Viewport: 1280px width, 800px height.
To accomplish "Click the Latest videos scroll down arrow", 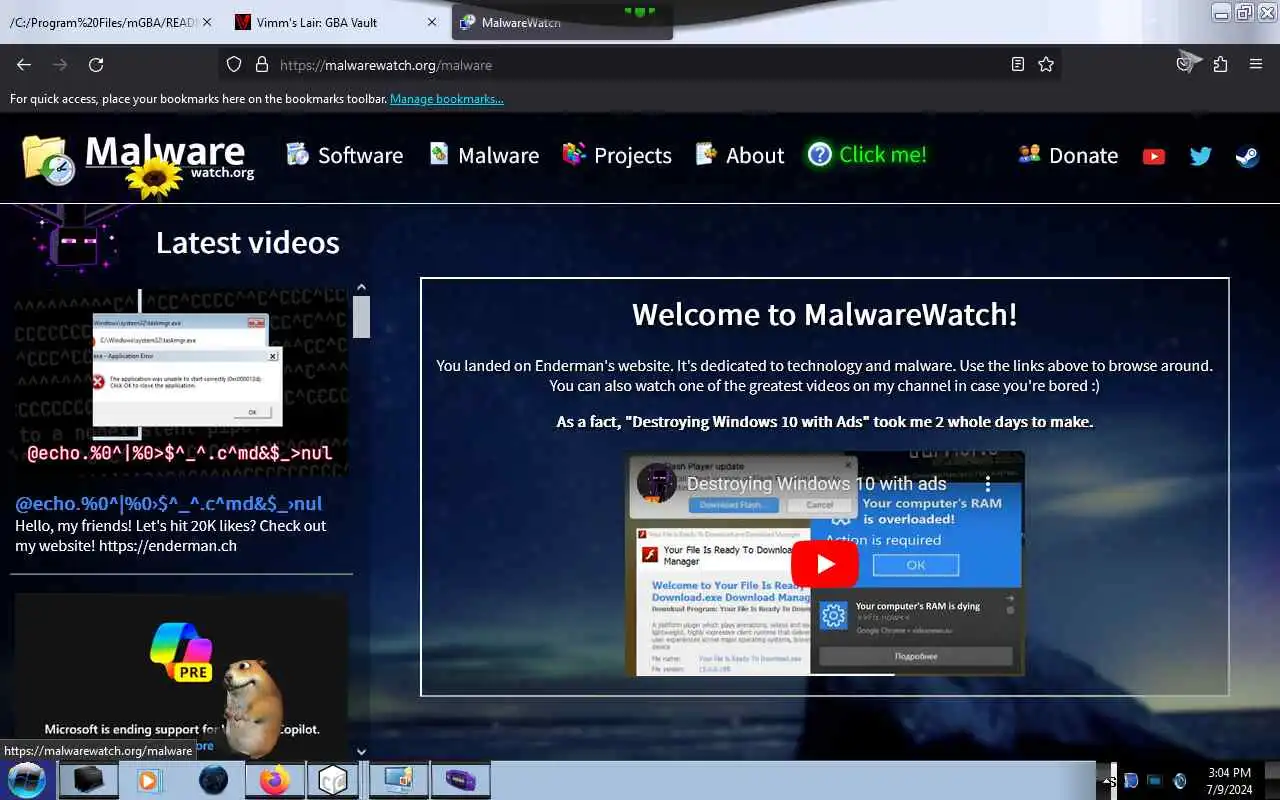I will 362,751.
